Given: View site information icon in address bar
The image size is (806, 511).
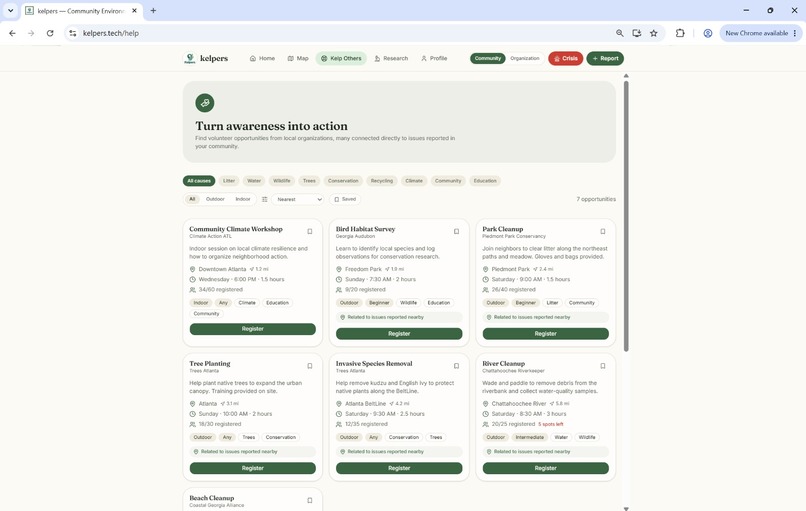Looking at the screenshot, I should pyautogui.click(x=73, y=33).
